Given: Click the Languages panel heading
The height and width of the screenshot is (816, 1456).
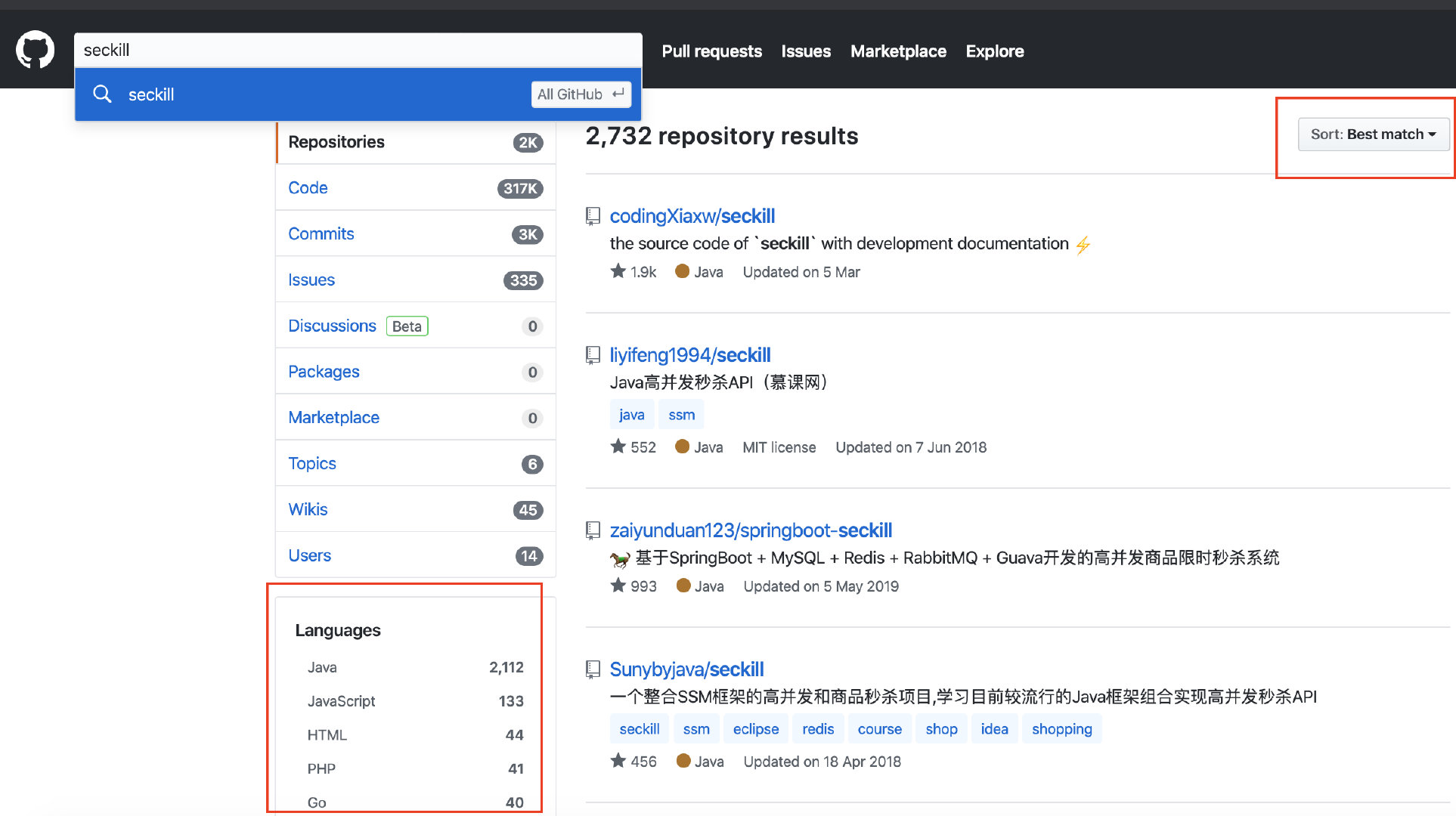Looking at the screenshot, I should pos(338,630).
